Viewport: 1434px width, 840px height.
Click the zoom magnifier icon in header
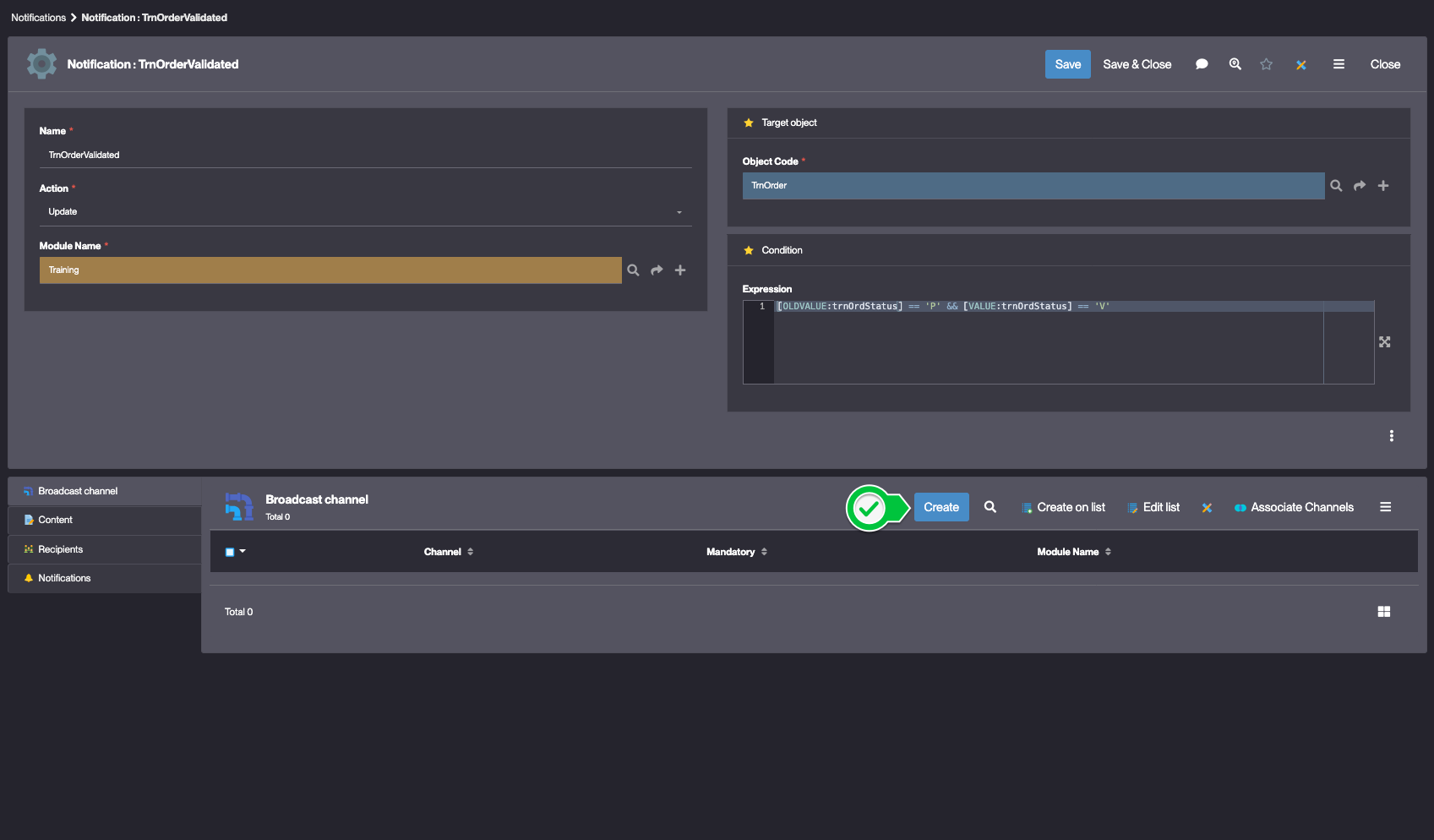(1235, 64)
